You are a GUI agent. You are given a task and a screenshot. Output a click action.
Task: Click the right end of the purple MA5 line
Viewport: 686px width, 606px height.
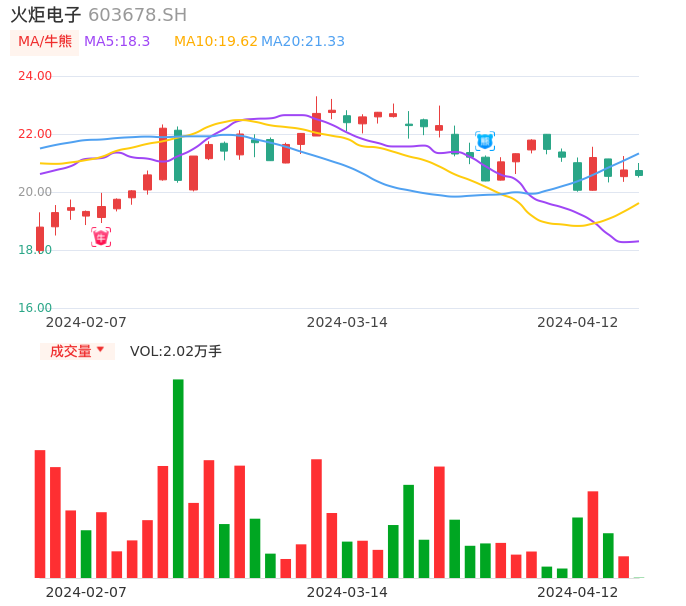point(636,241)
